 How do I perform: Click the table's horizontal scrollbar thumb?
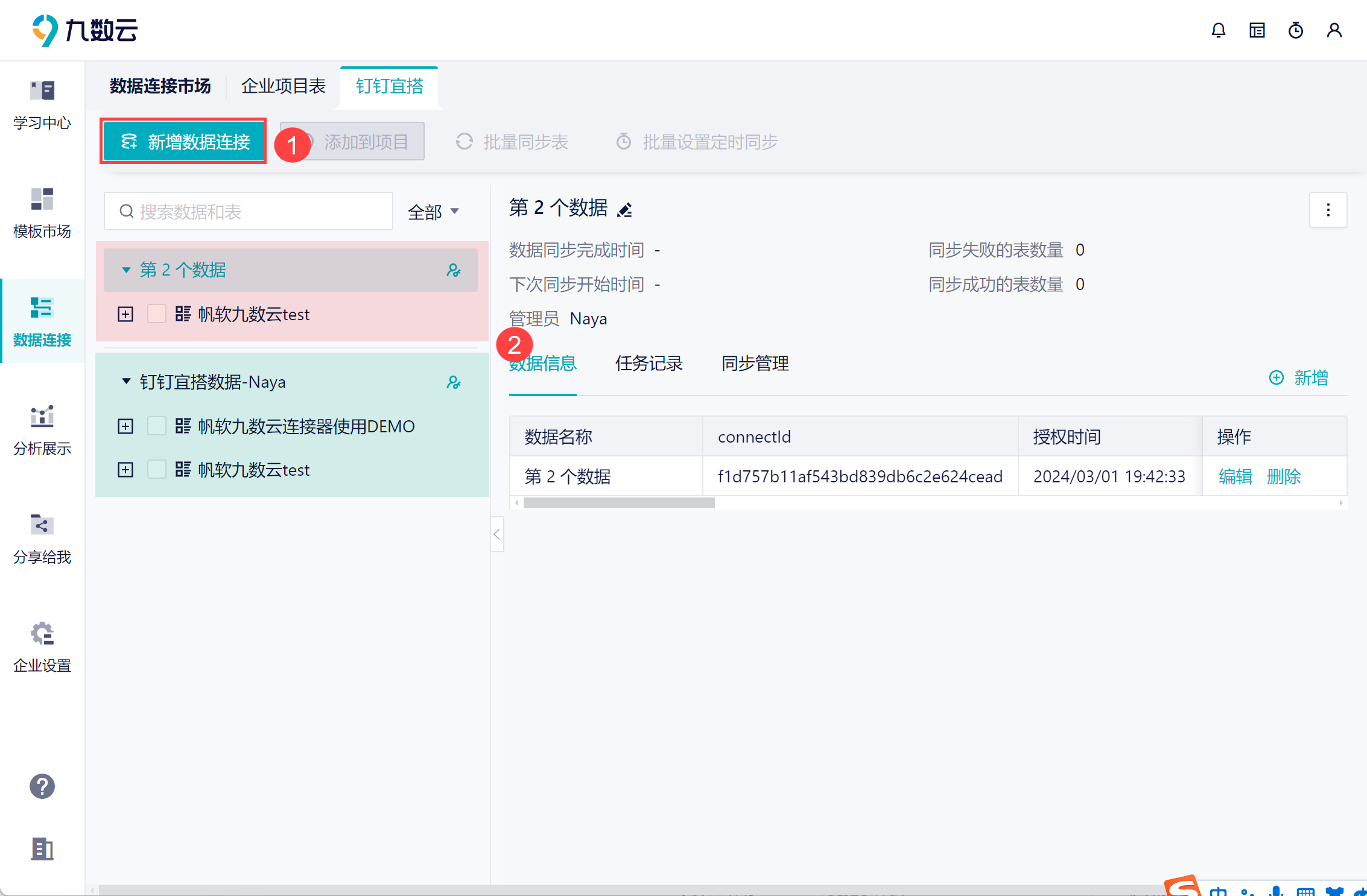tap(618, 503)
